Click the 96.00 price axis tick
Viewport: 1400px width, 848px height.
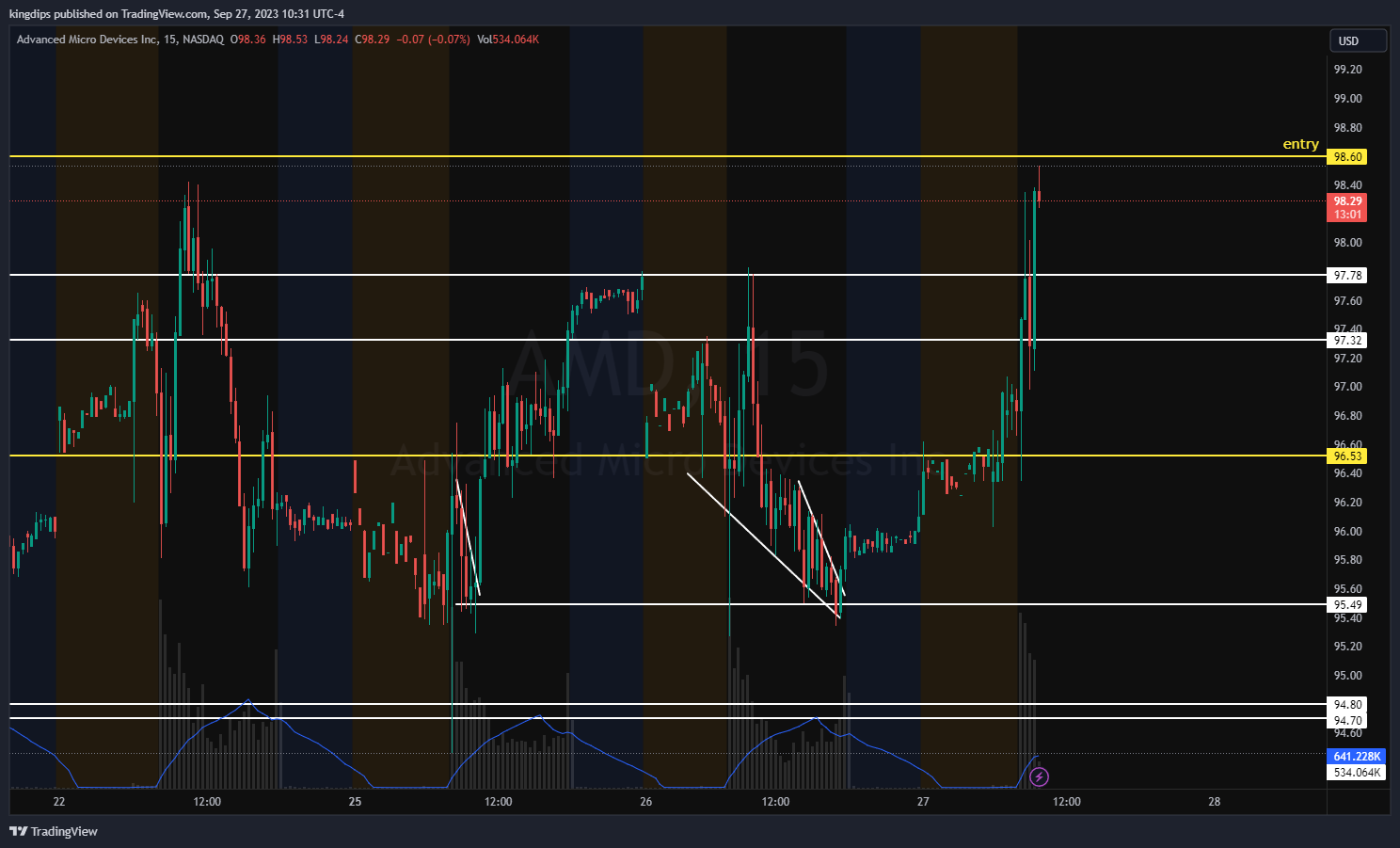pos(1347,532)
